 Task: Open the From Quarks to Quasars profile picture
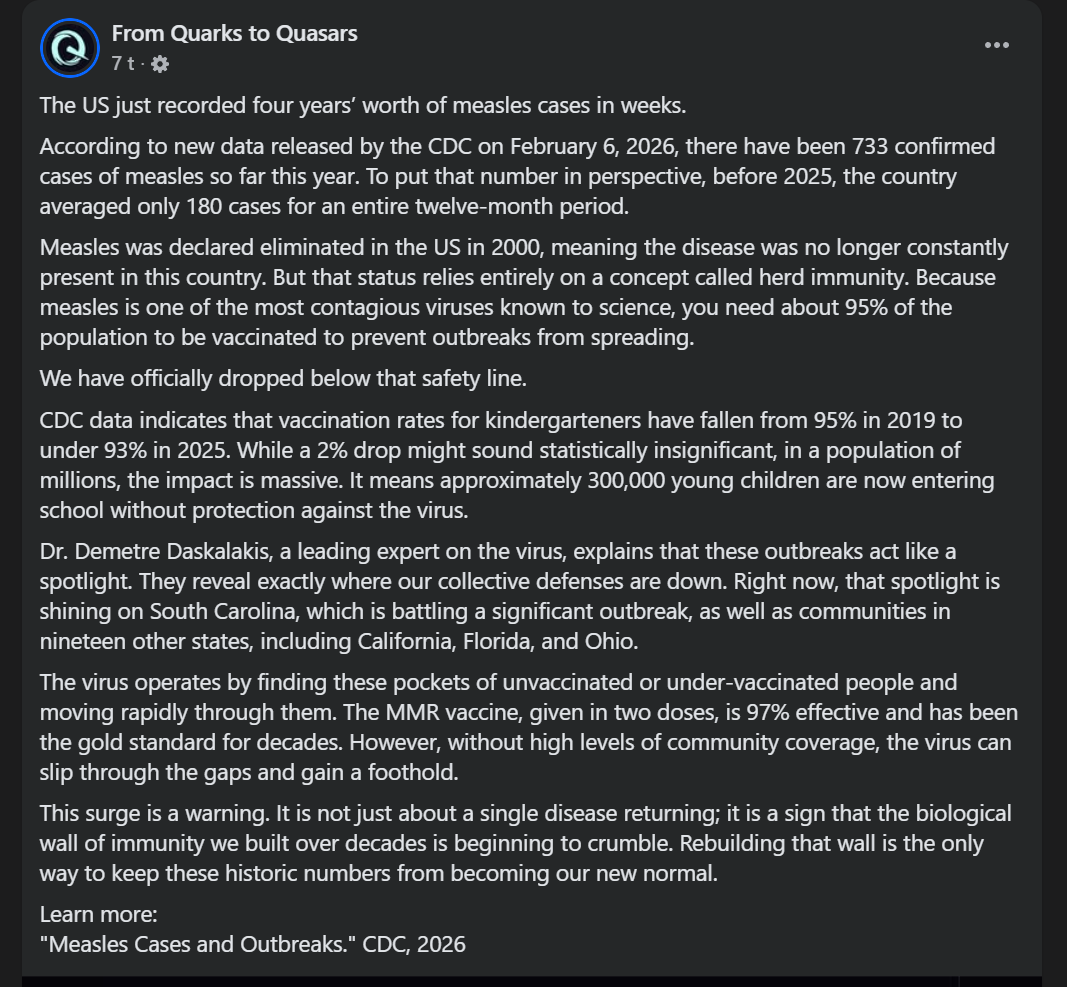pos(70,47)
